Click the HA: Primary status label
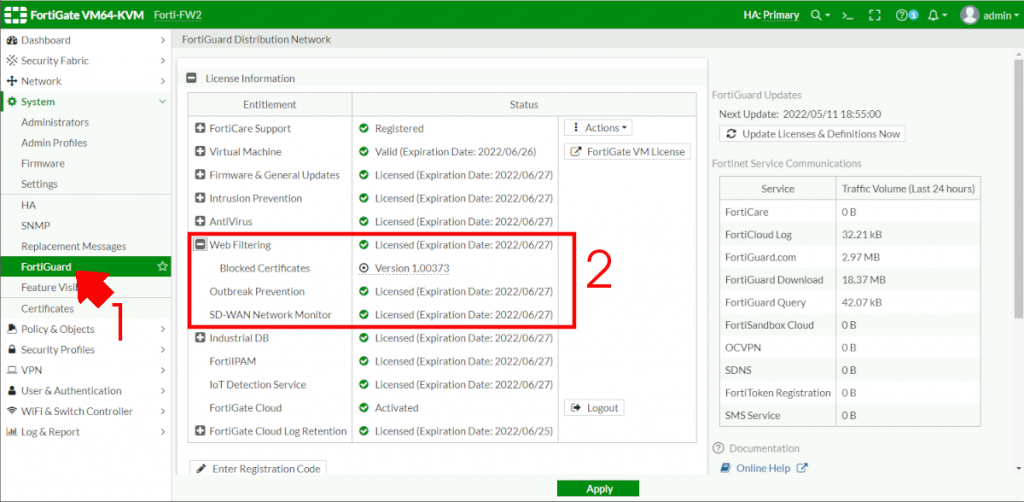Image resolution: width=1024 pixels, height=502 pixels. point(771,15)
